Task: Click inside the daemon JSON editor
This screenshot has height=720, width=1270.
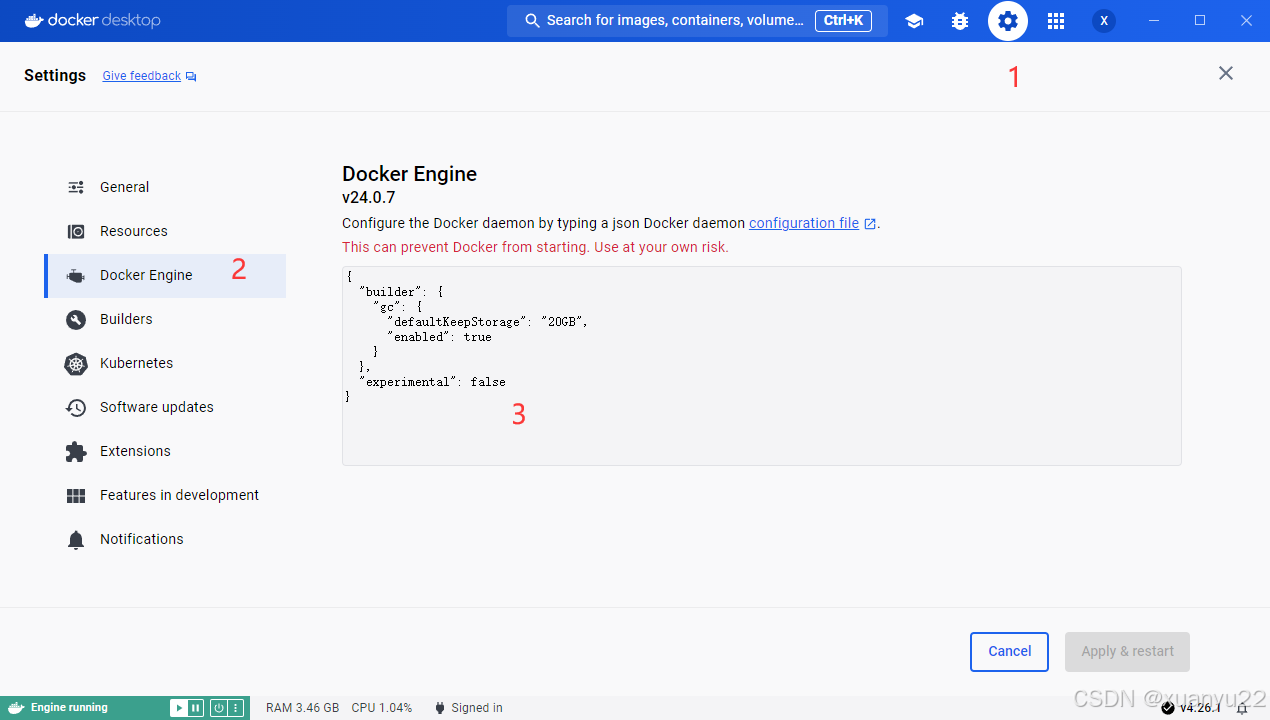Action: [x=762, y=366]
